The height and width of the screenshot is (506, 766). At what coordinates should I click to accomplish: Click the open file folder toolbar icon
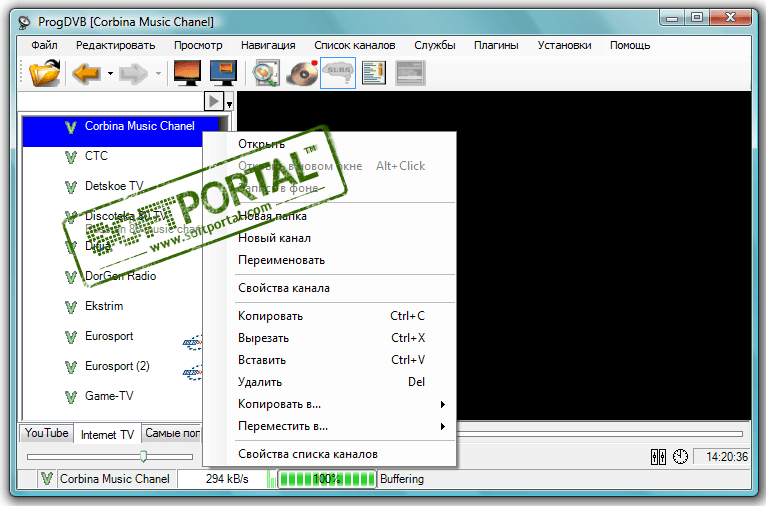(x=44, y=73)
